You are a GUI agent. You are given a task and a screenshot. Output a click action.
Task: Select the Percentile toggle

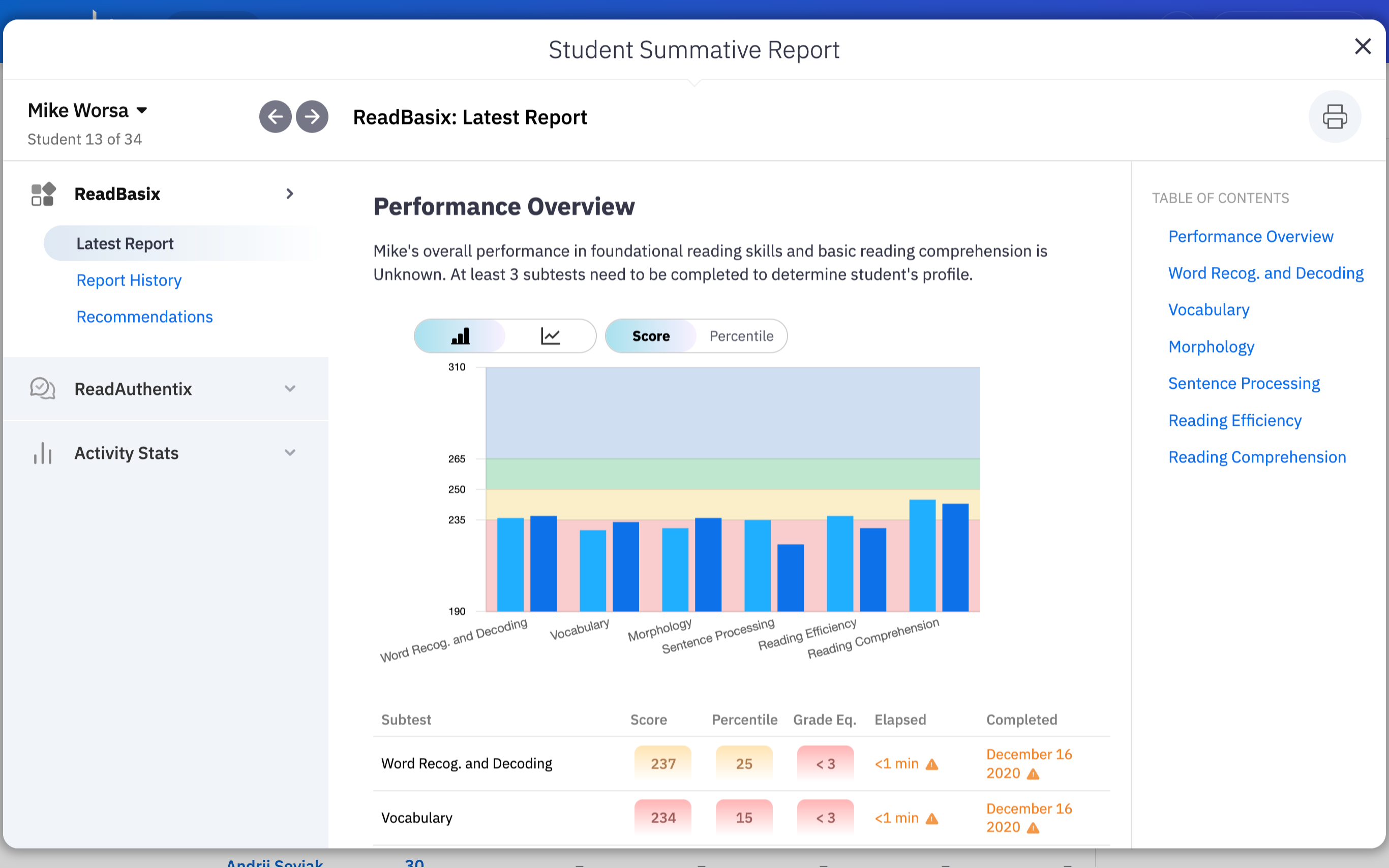click(741, 336)
